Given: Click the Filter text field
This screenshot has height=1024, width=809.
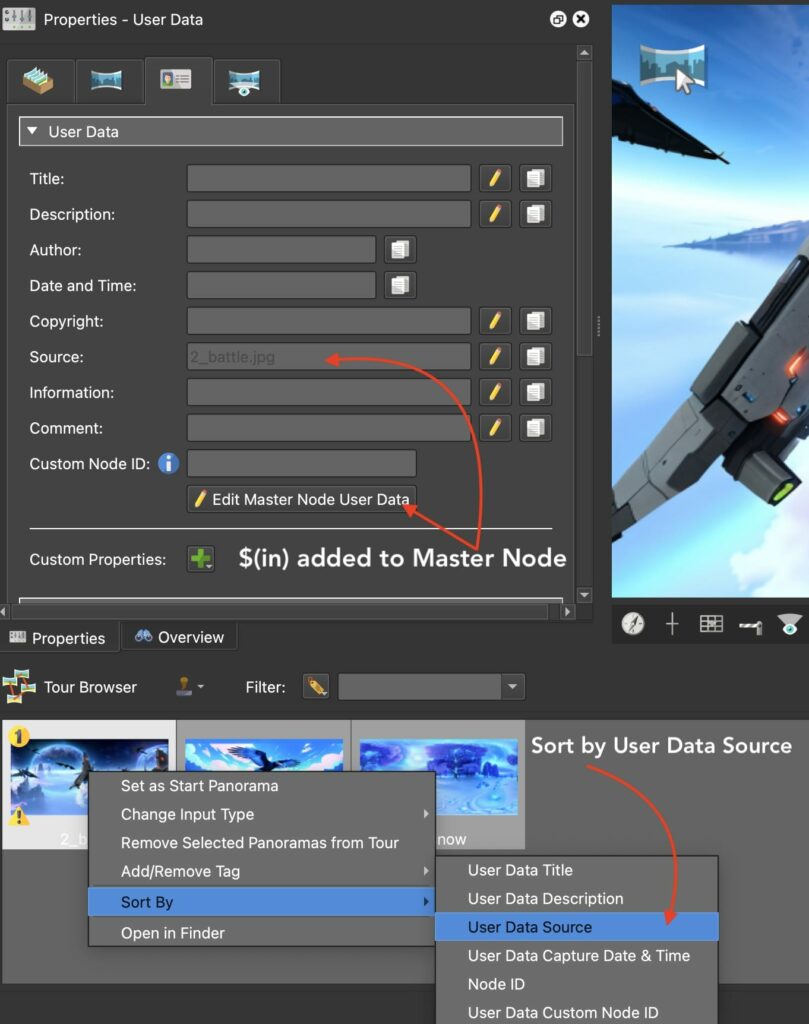Looking at the screenshot, I should (x=420, y=686).
